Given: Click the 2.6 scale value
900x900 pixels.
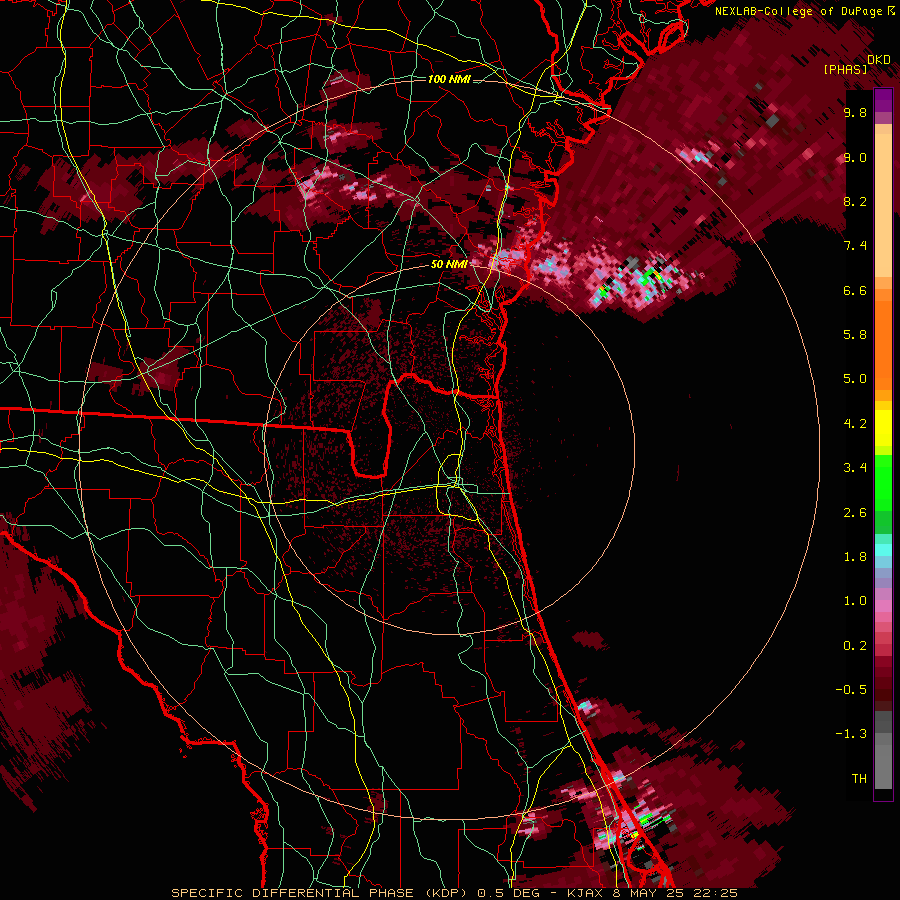Looking at the screenshot, I should pyautogui.click(x=855, y=513).
